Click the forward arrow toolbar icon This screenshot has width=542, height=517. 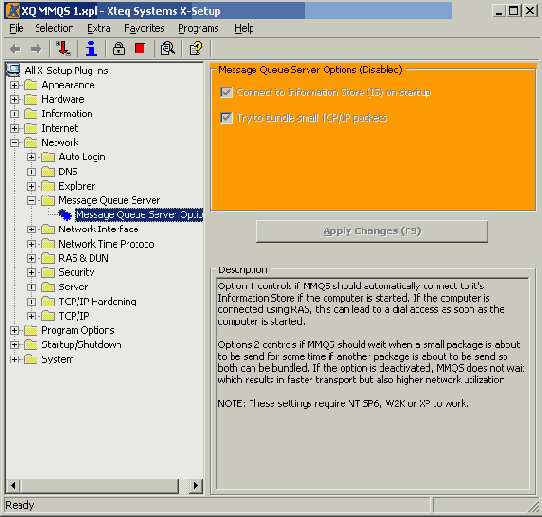(x=36, y=49)
